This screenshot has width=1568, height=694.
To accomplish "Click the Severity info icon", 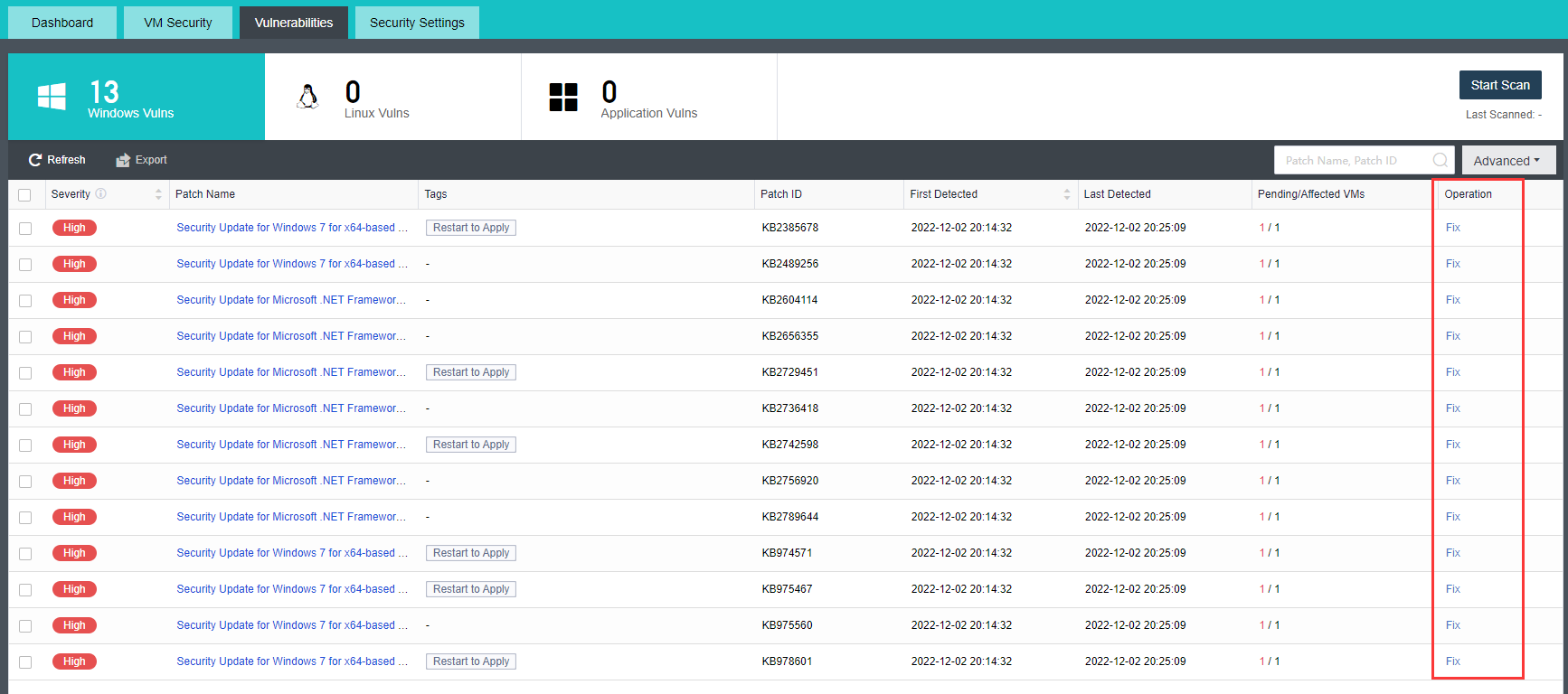I will [x=101, y=194].
